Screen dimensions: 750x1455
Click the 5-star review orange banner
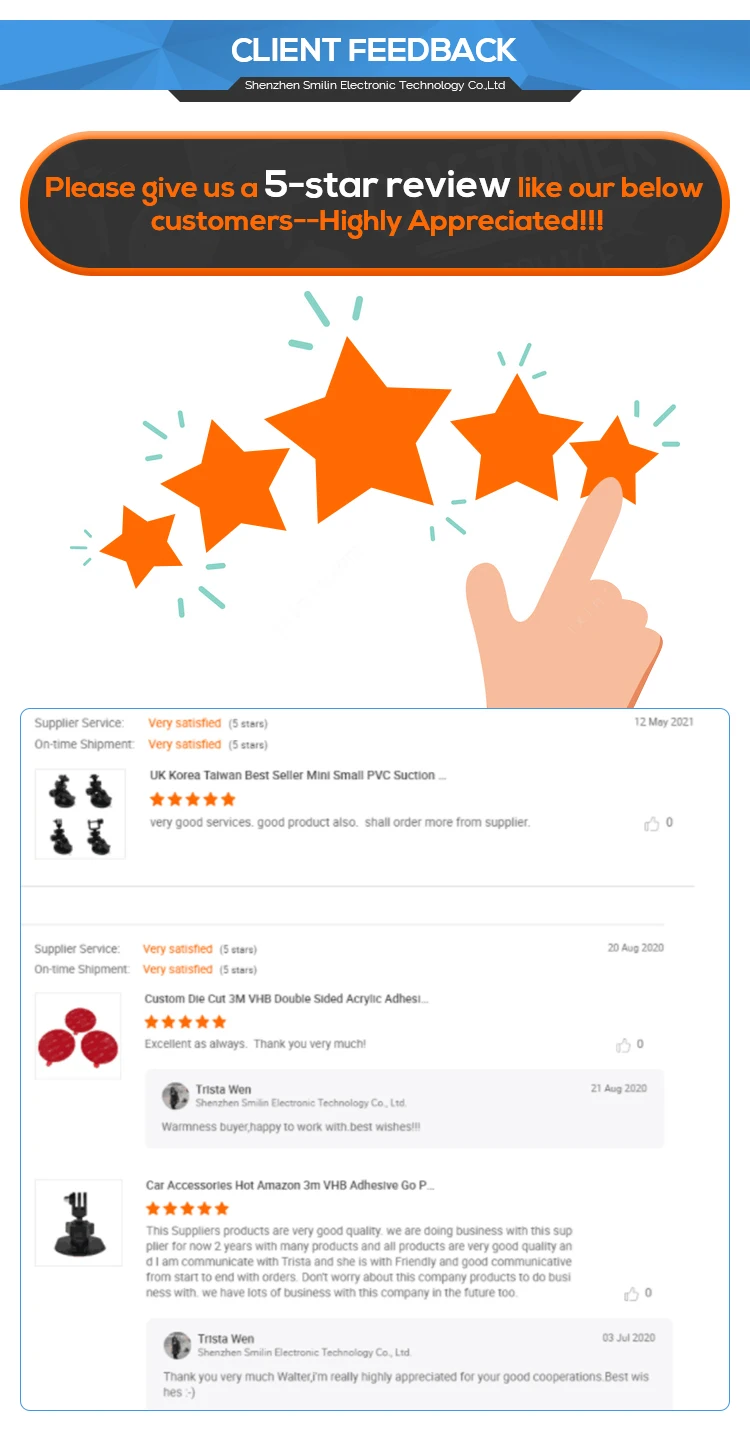tap(375, 203)
